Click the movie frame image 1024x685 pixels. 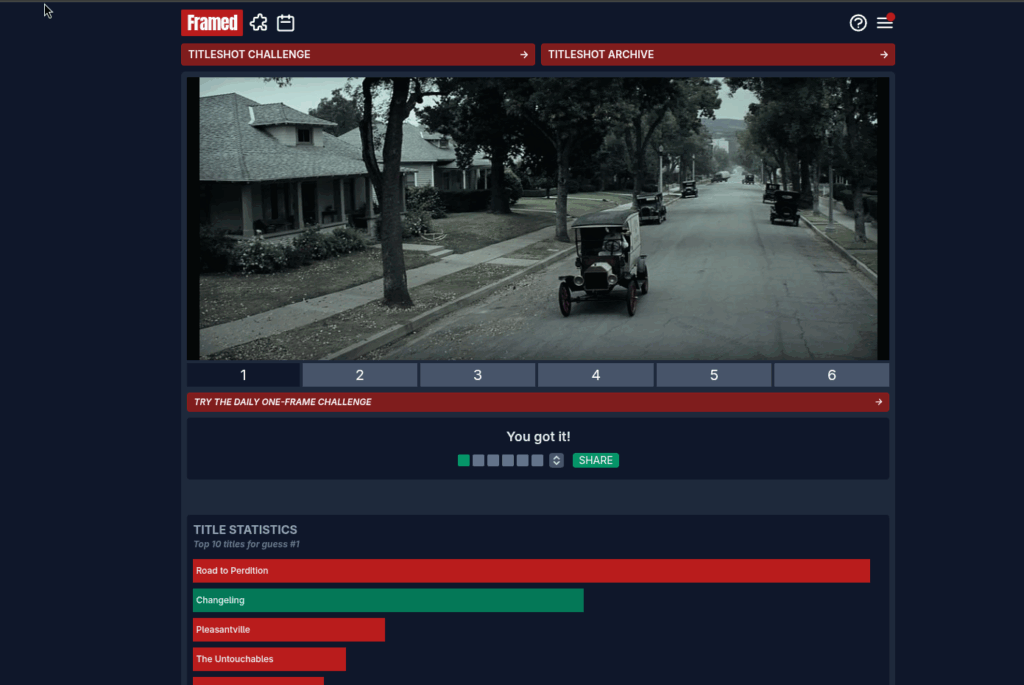point(538,218)
